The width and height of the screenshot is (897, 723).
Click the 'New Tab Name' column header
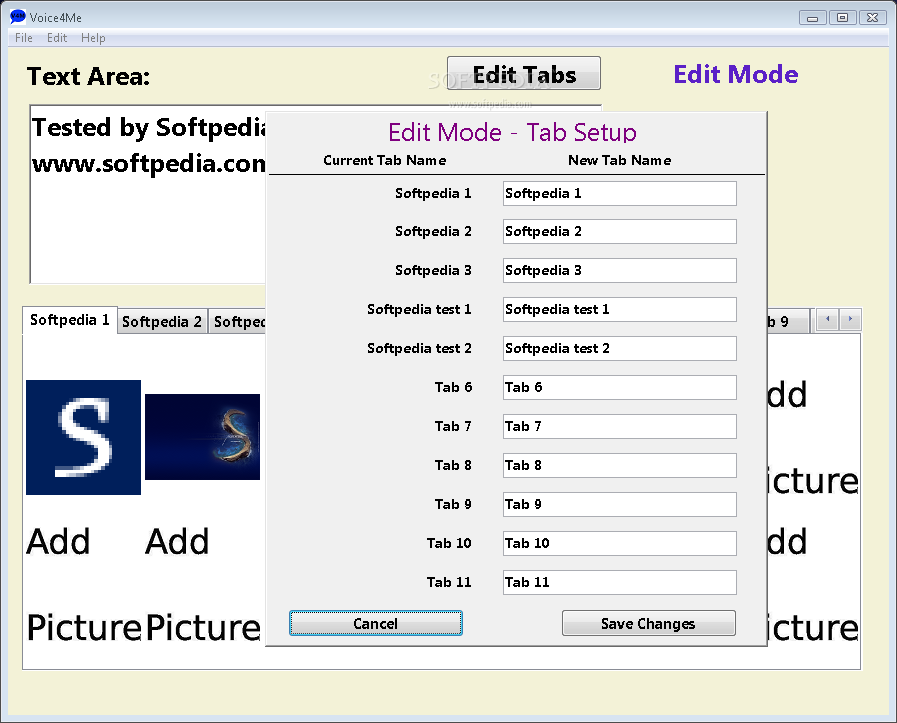[x=620, y=160]
